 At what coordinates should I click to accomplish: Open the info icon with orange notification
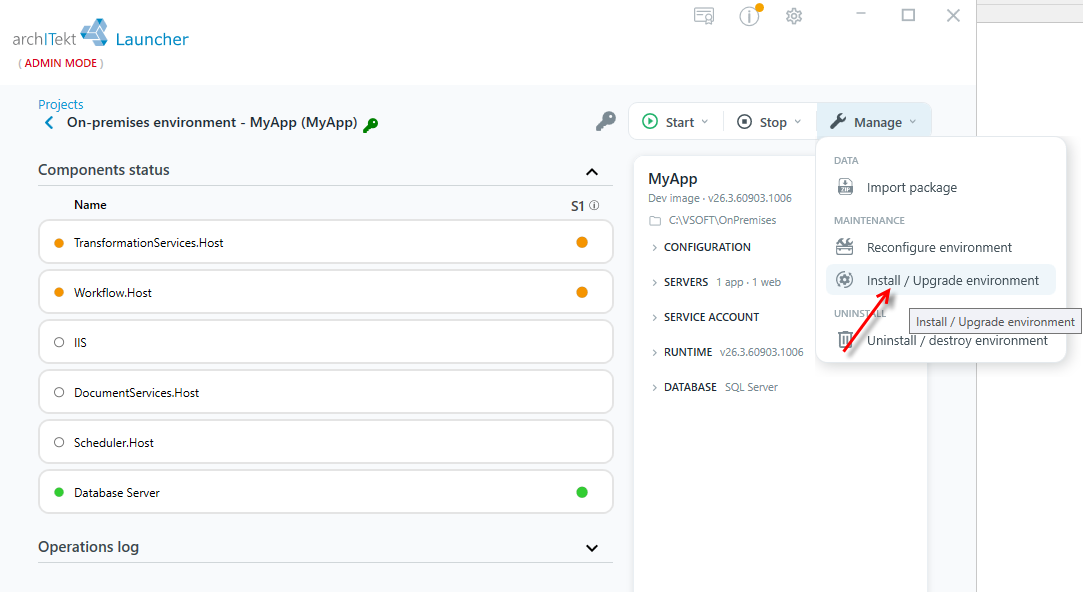[x=750, y=15]
